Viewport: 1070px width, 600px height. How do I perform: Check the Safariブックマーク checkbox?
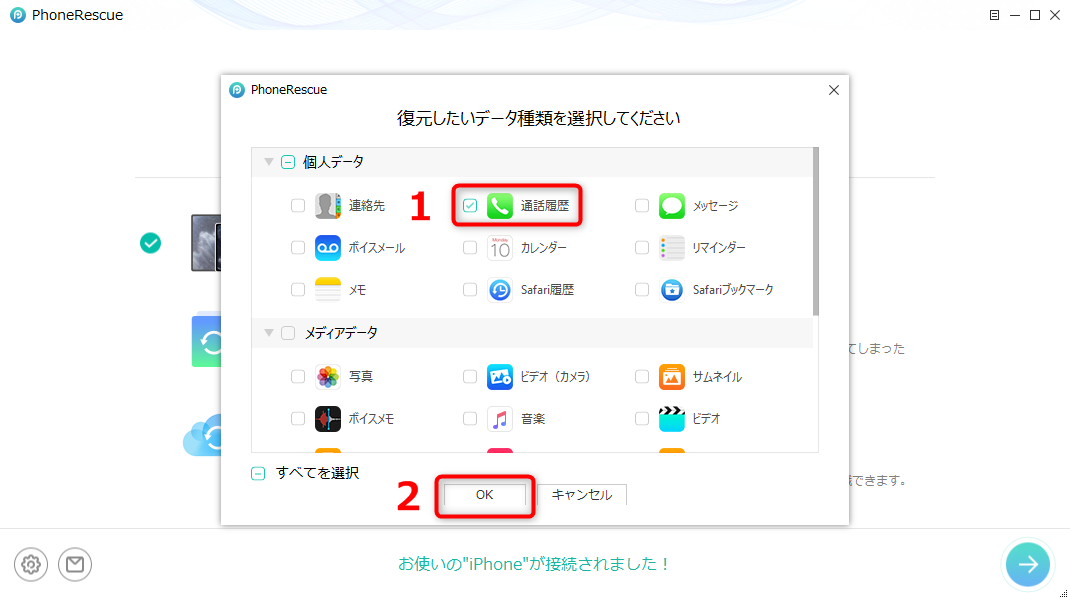(x=641, y=290)
